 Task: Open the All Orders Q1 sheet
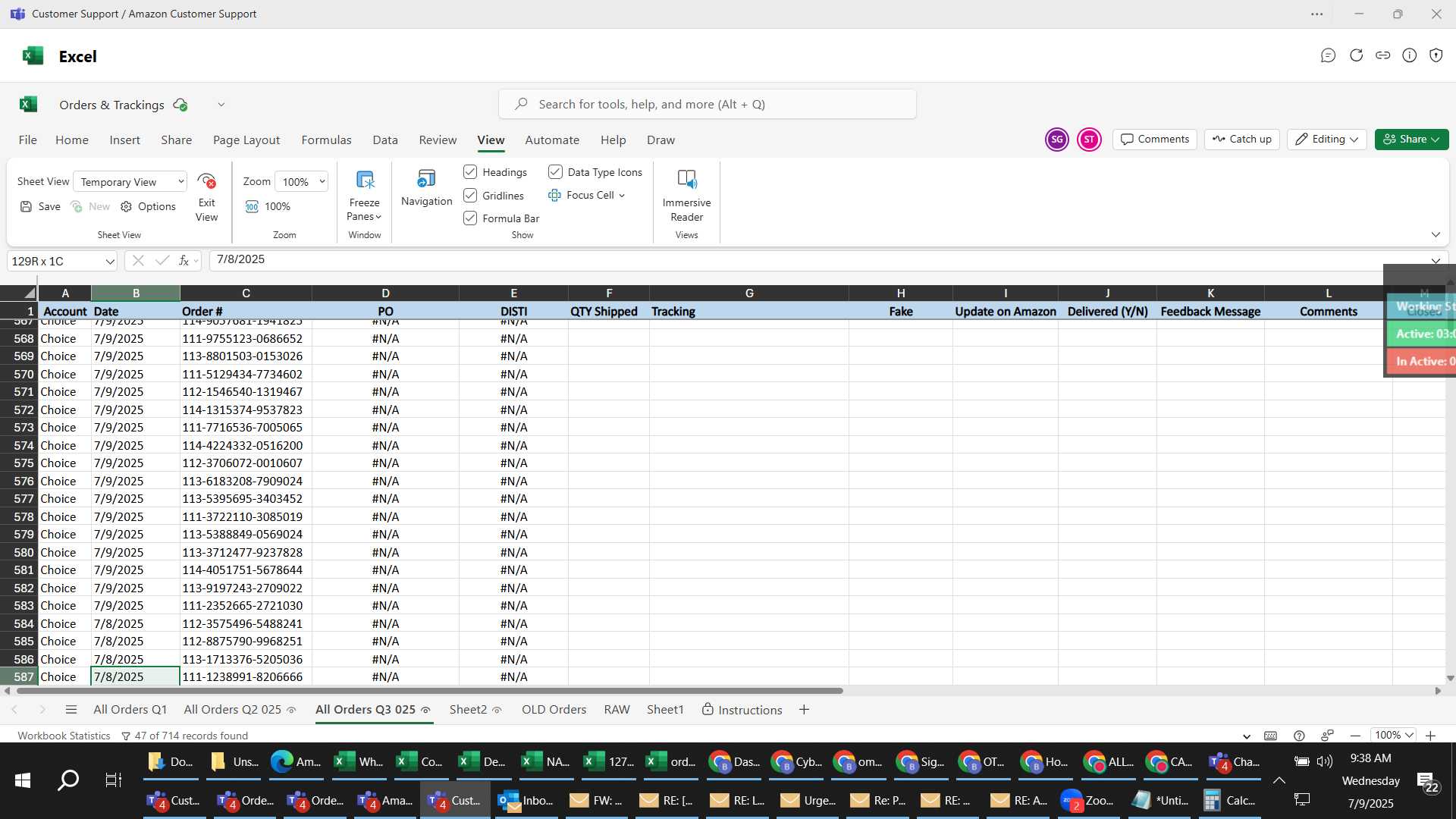130,710
